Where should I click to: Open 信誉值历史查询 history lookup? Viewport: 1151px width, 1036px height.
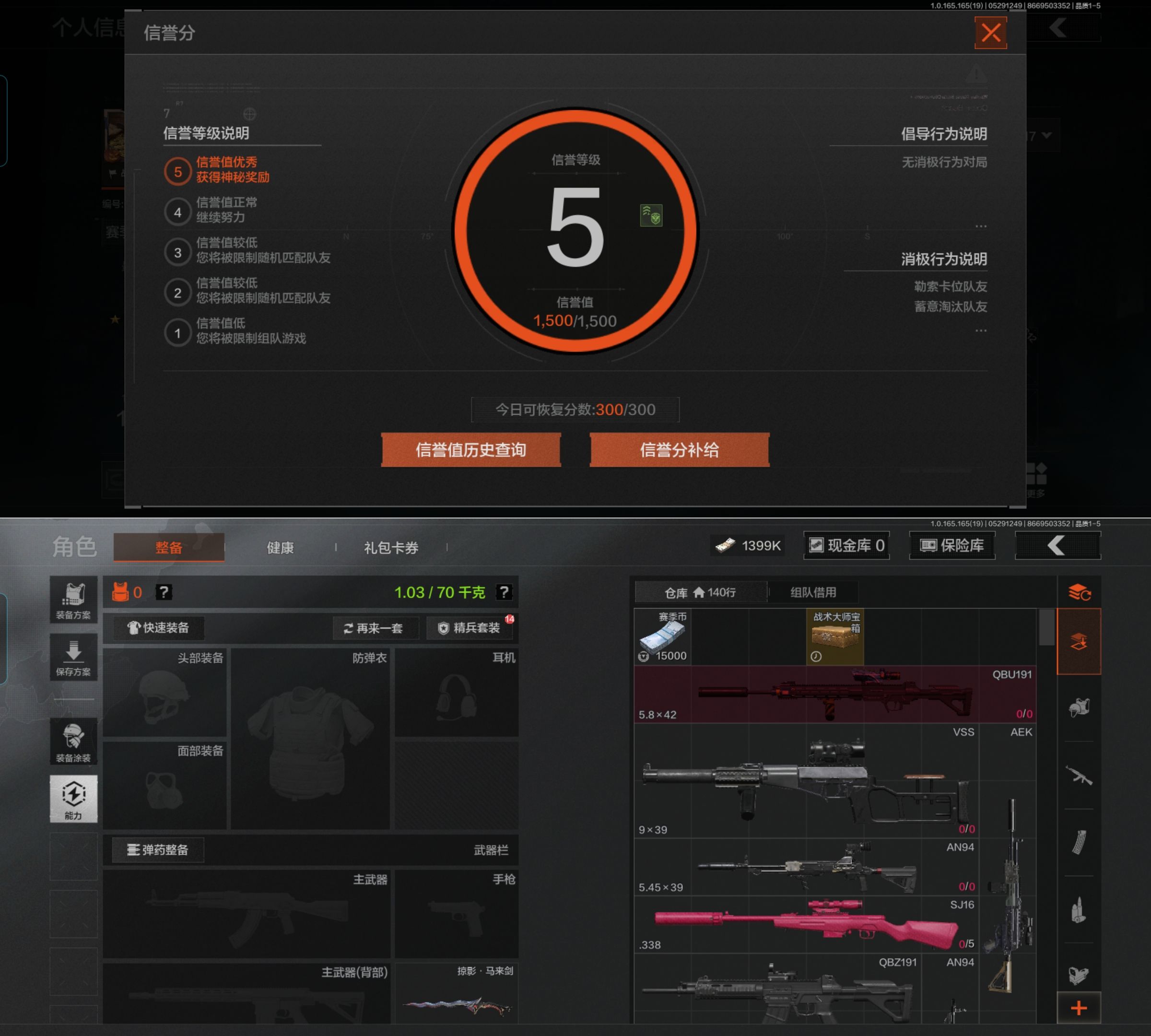pos(471,450)
